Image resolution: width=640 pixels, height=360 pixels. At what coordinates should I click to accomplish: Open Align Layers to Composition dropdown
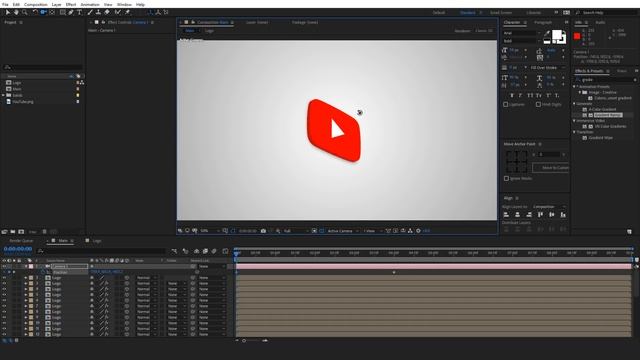(x=549, y=207)
